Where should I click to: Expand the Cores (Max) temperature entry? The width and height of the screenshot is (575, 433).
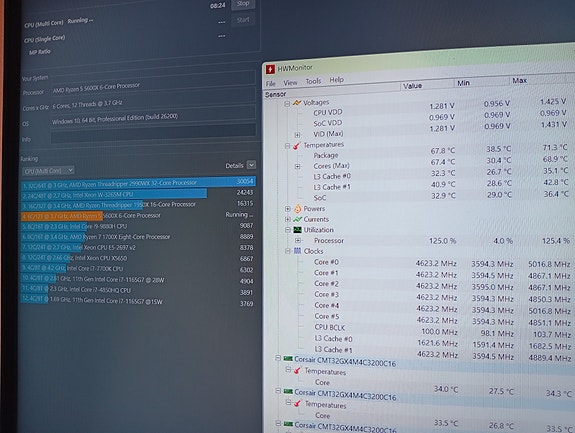297,167
